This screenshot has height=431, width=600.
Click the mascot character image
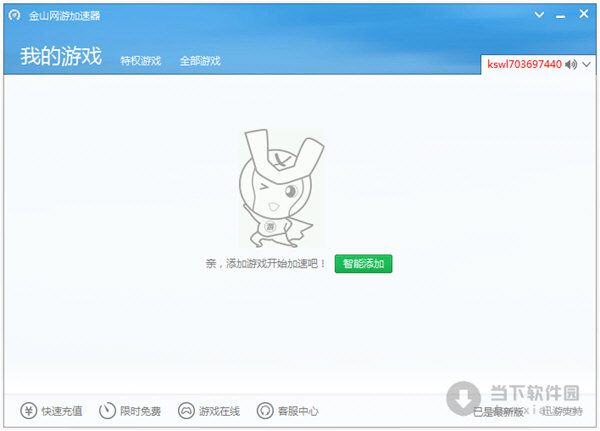[x=282, y=188]
